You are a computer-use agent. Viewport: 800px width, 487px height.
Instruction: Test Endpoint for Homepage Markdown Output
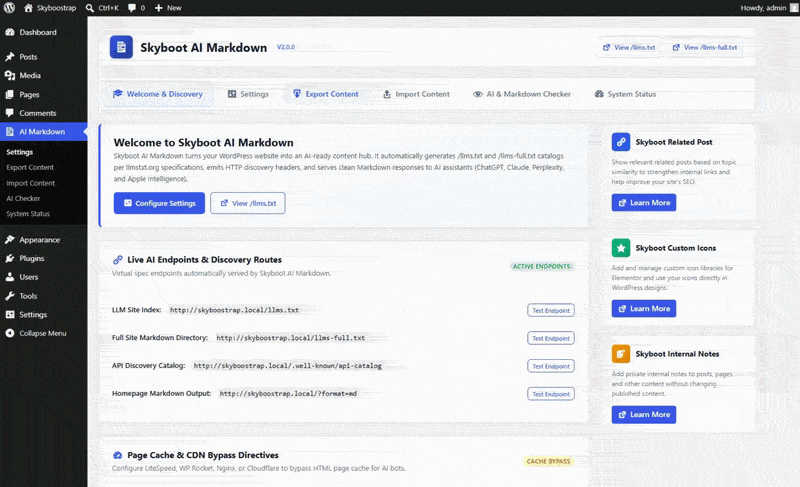click(x=551, y=394)
